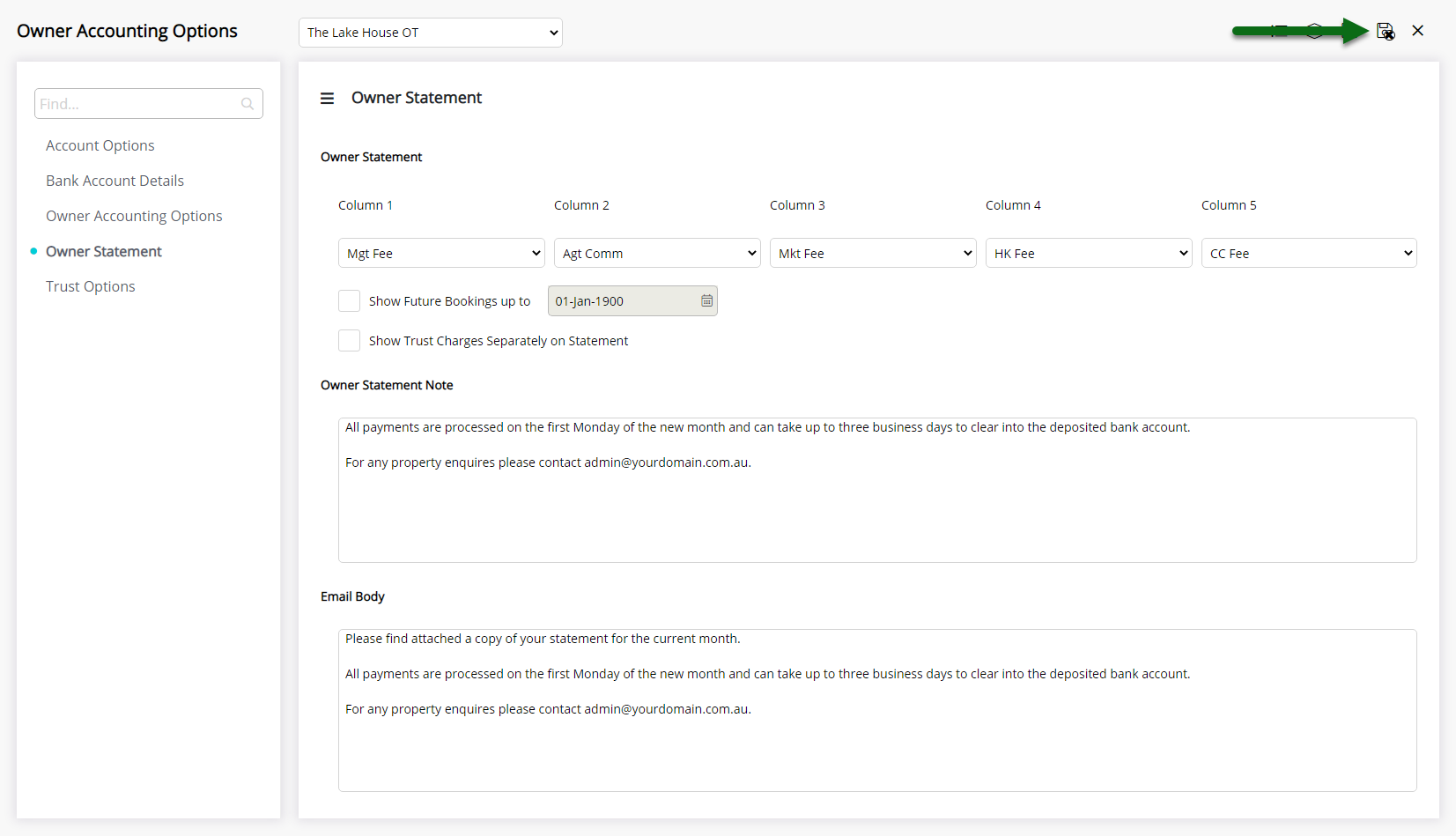Open Column 3 Mkt Fee dropdown
The height and width of the screenshot is (836, 1456).
873,253
